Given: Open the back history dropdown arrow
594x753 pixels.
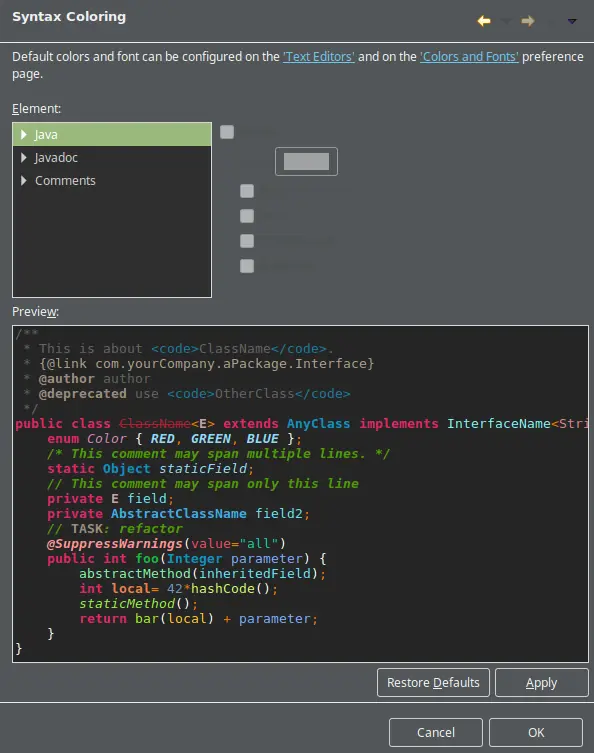Looking at the screenshot, I should tap(506, 21).
